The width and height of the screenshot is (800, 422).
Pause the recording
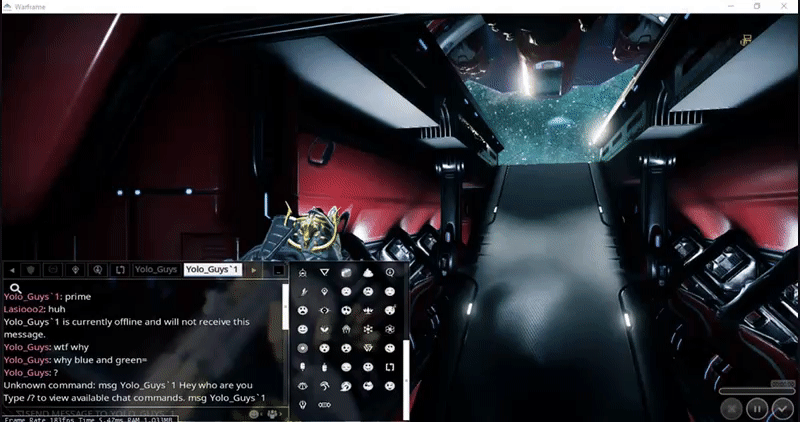(x=757, y=408)
